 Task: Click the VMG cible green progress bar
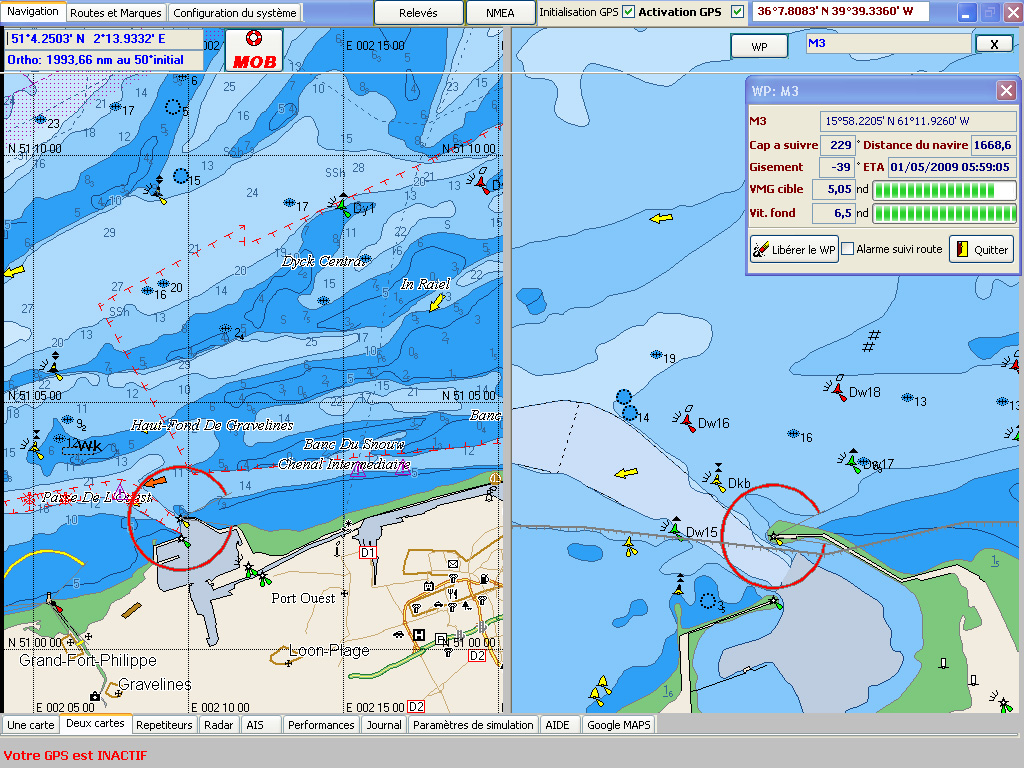click(x=944, y=190)
